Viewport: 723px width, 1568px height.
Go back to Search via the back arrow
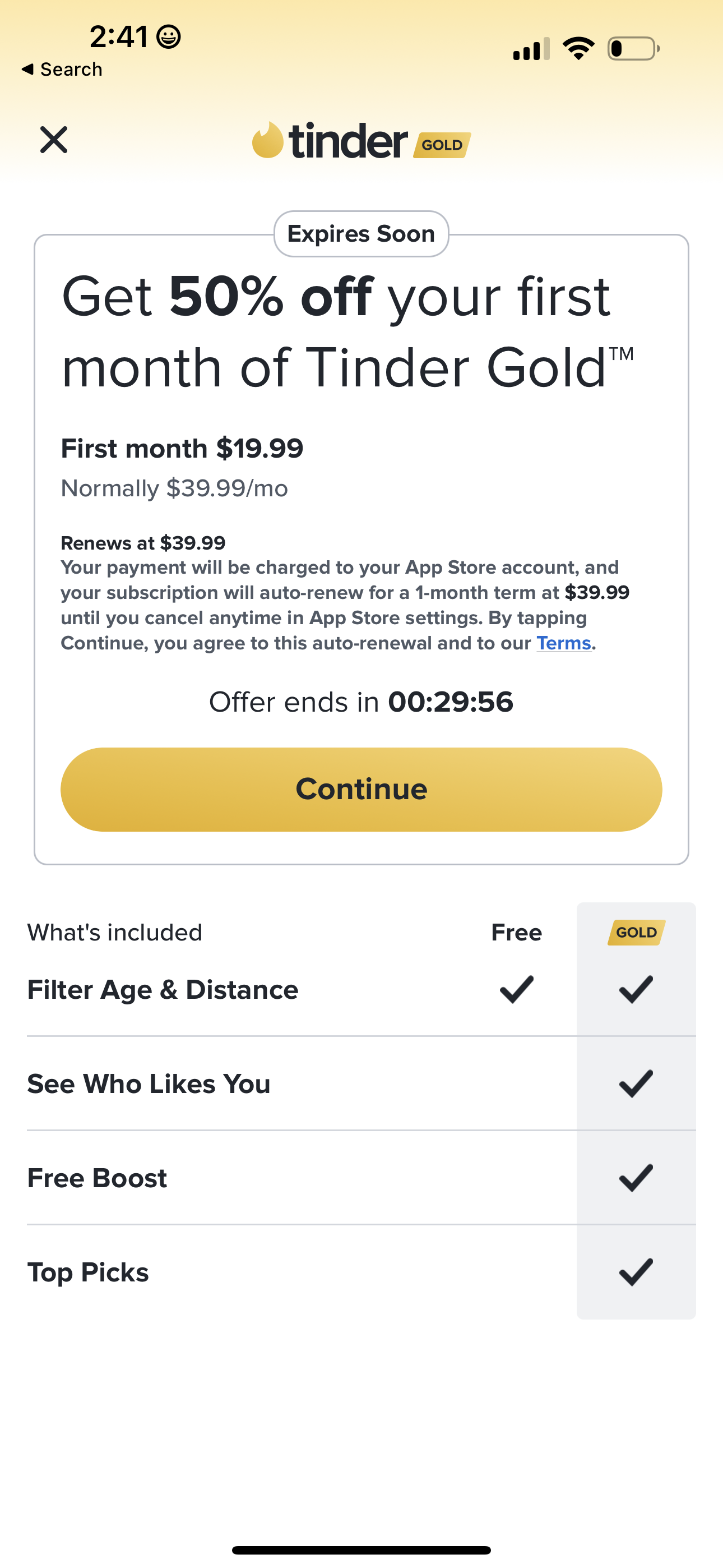61,70
